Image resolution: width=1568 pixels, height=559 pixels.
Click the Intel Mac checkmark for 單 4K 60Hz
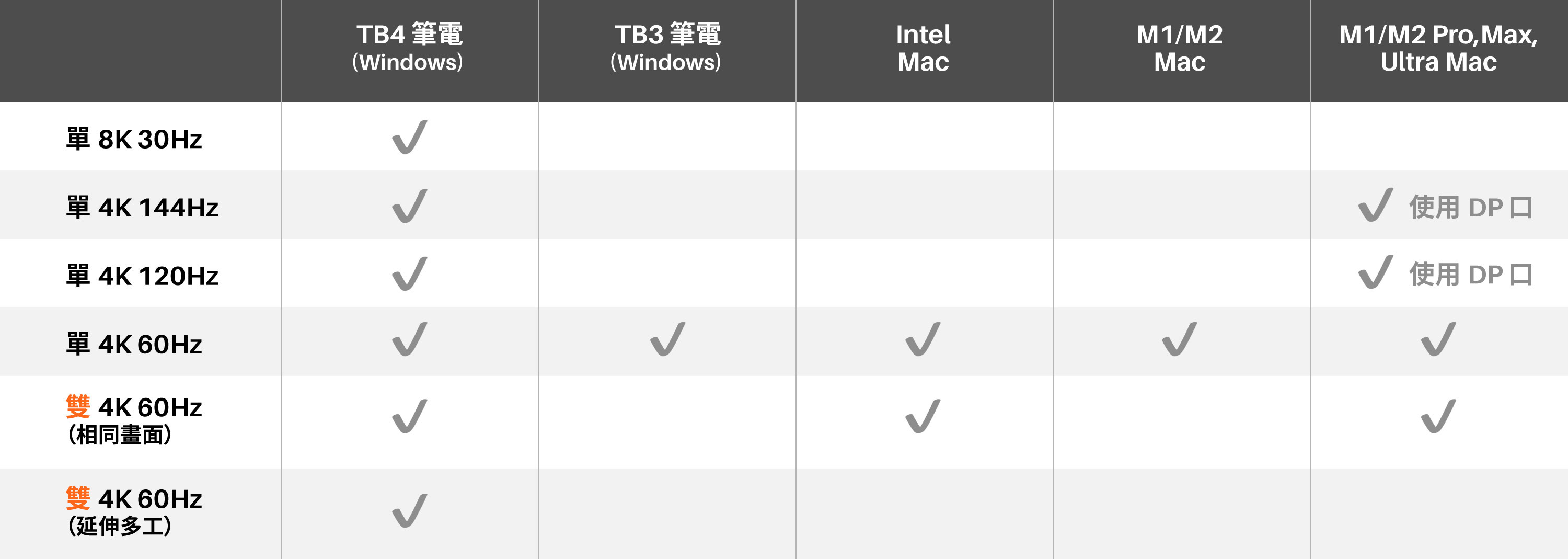coord(923,340)
